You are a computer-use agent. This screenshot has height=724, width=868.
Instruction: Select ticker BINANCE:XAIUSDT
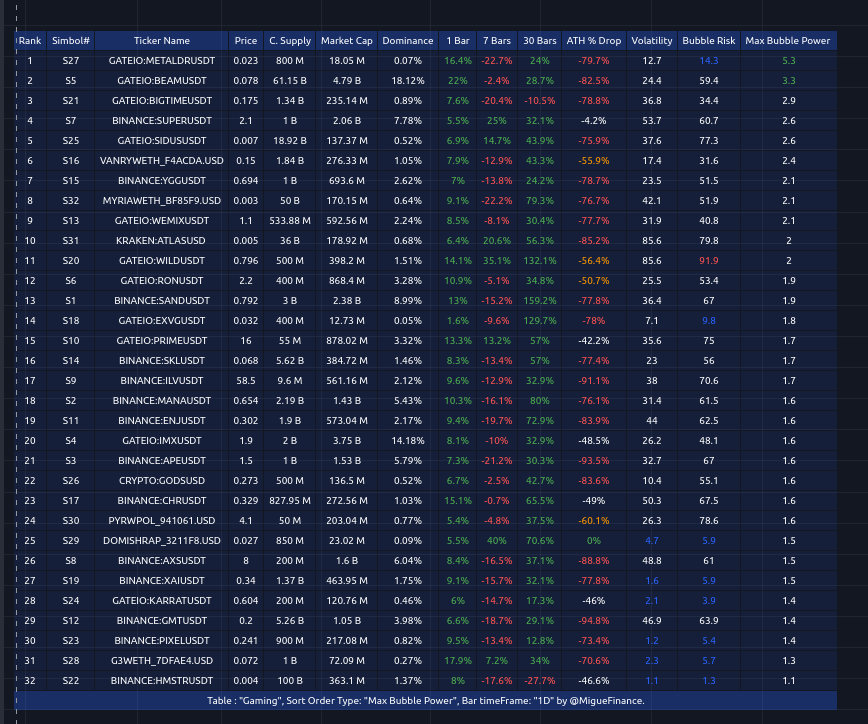[x=162, y=580]
